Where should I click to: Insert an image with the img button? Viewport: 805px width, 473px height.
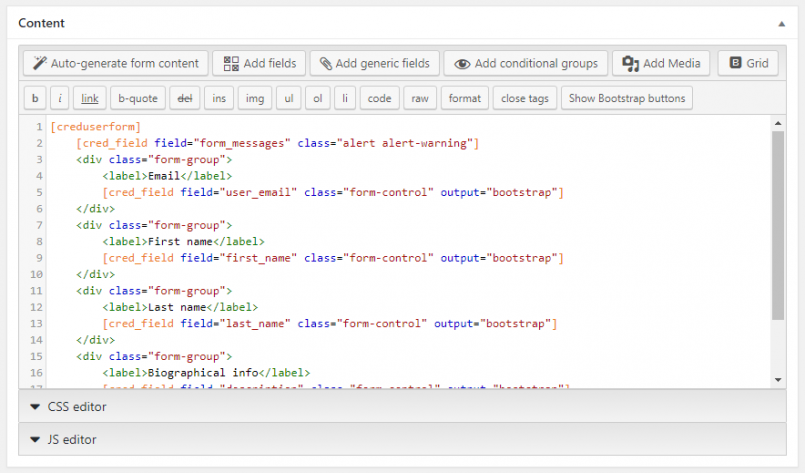255,98
